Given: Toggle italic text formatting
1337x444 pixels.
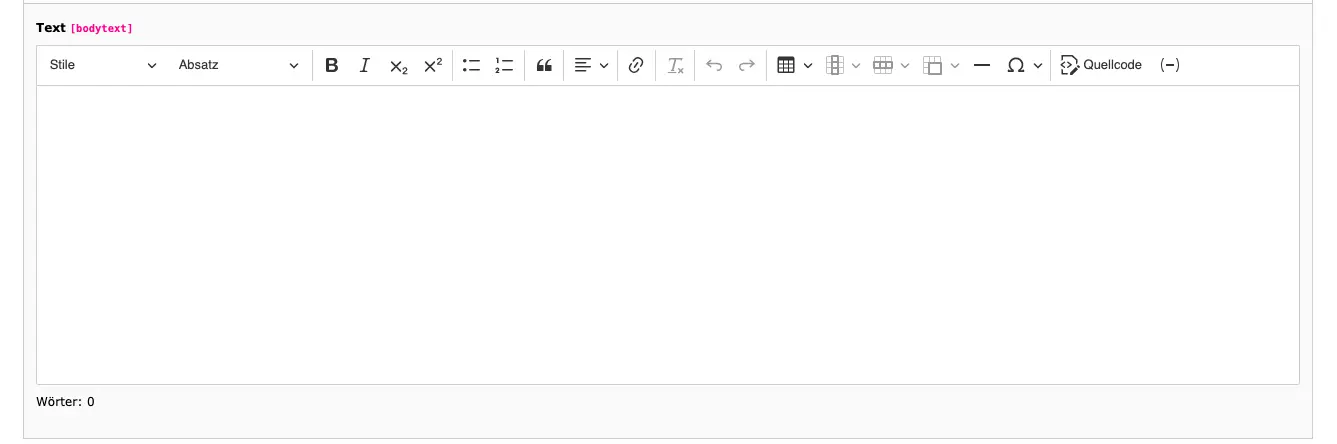Looking at the screenshot, I should (365, 66).
